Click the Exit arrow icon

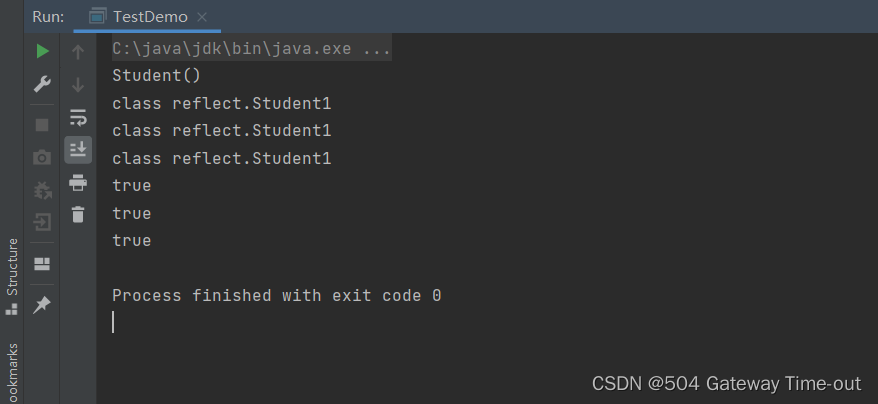[42, 222]
